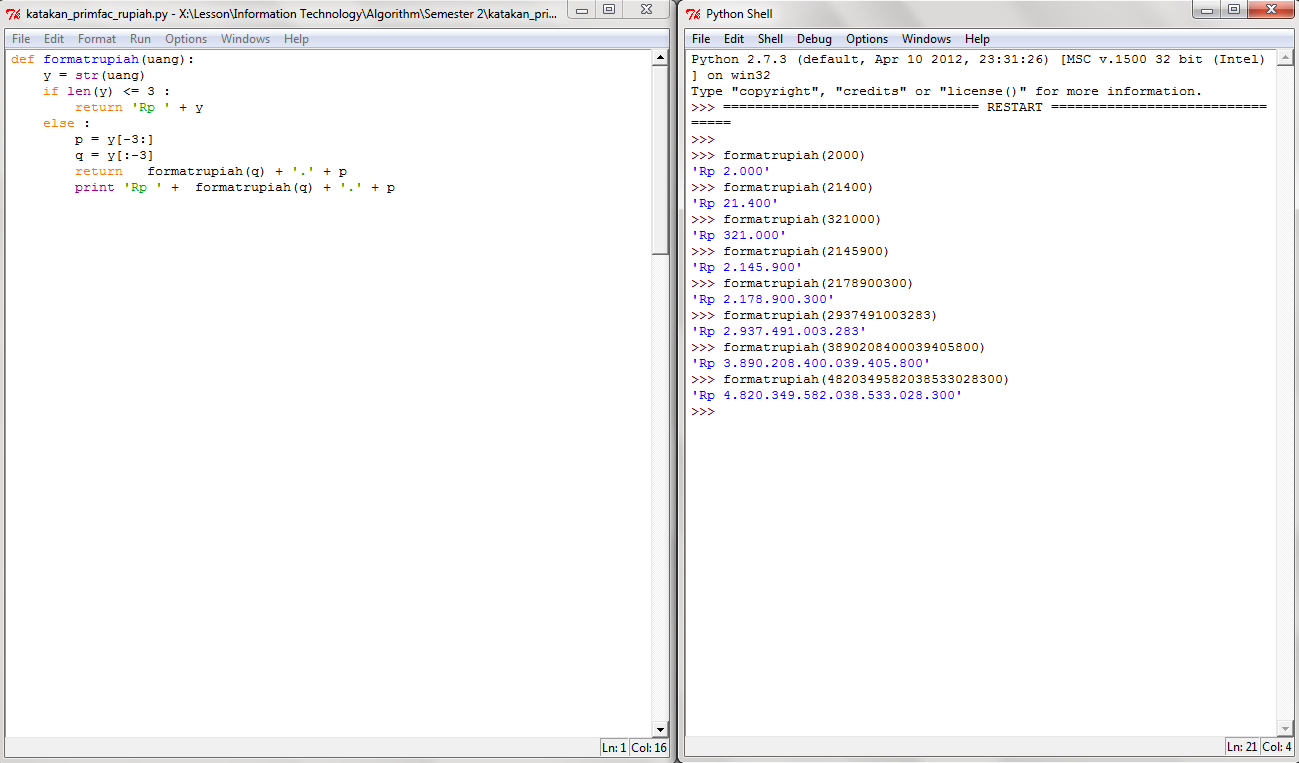
Task: Open the Windows menu in the Python Shell
Action: 926,39
